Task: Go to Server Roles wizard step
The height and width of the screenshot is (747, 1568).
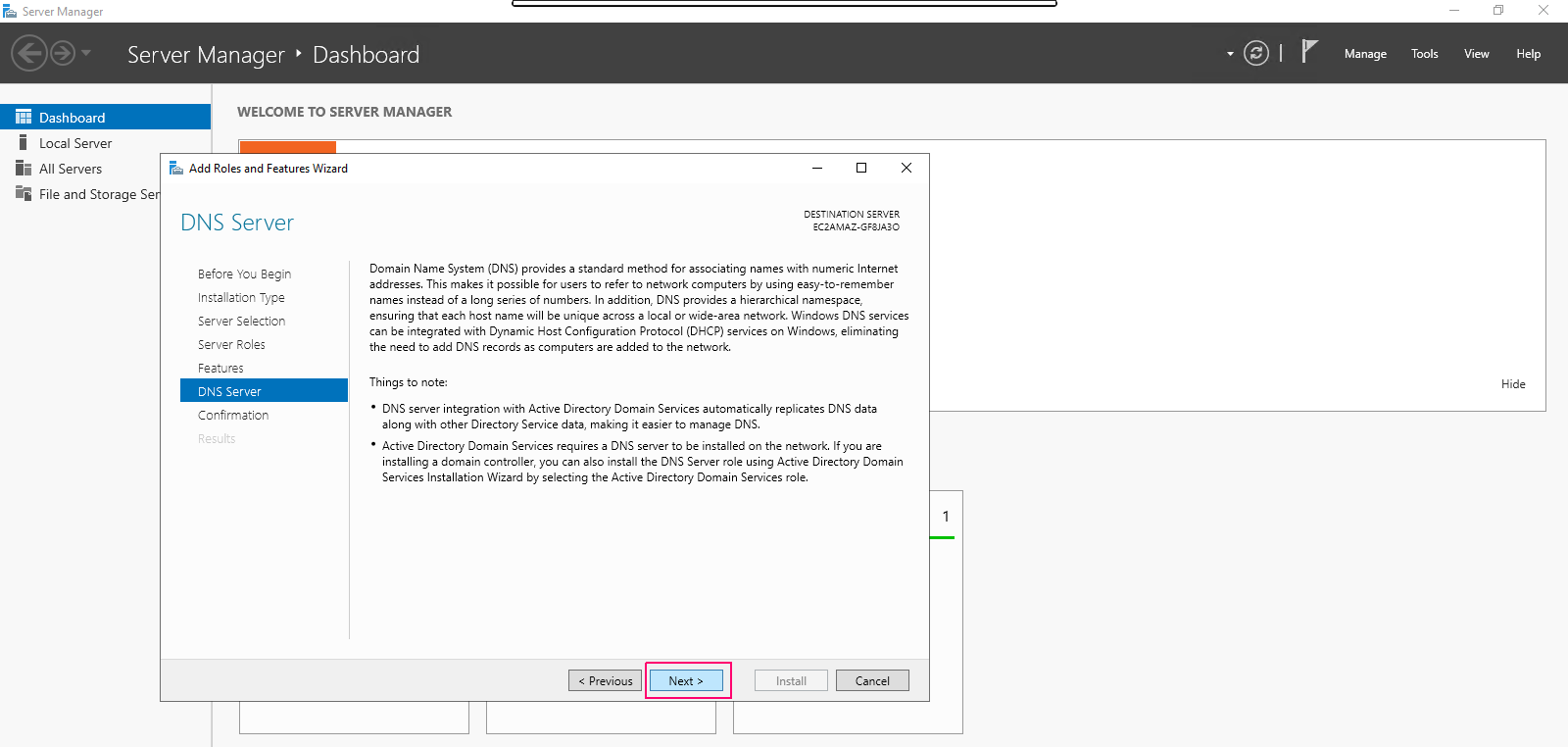Action: [231, 344]
